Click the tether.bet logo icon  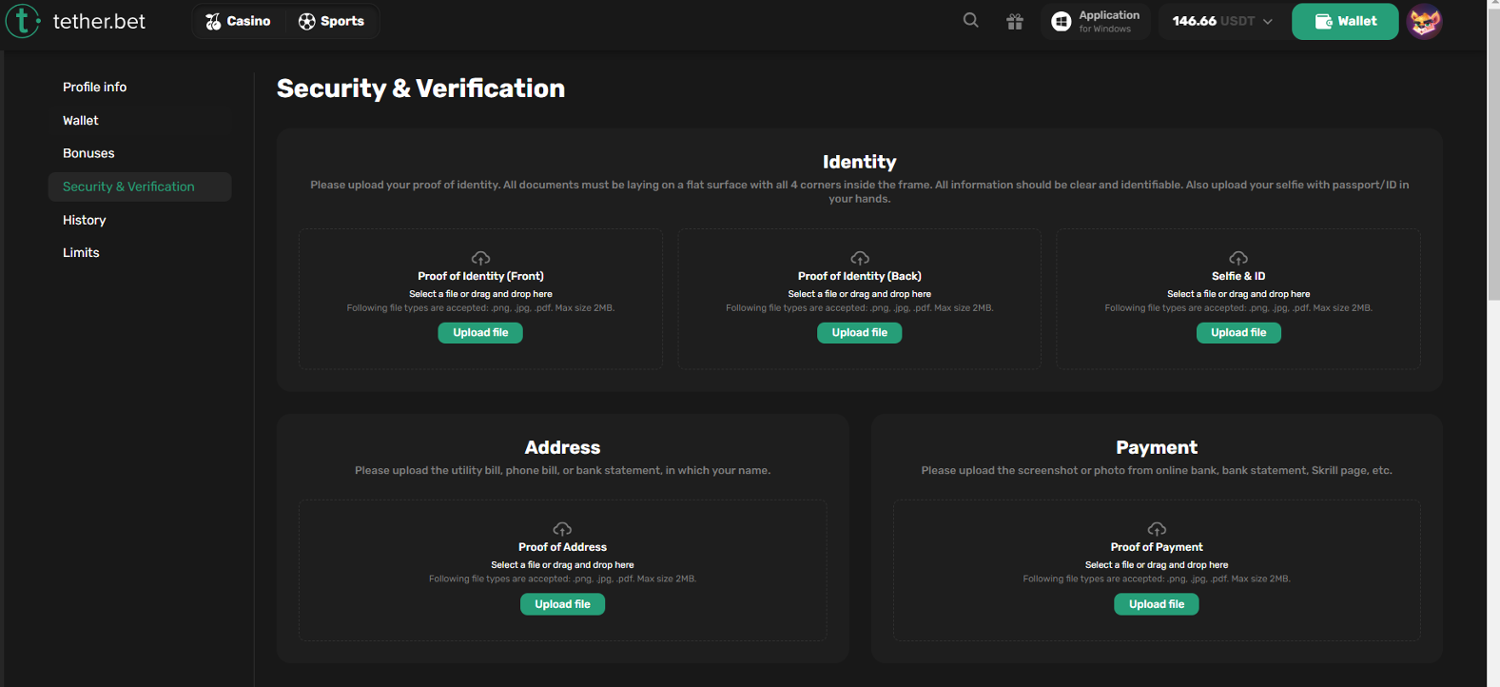(23, 21)
